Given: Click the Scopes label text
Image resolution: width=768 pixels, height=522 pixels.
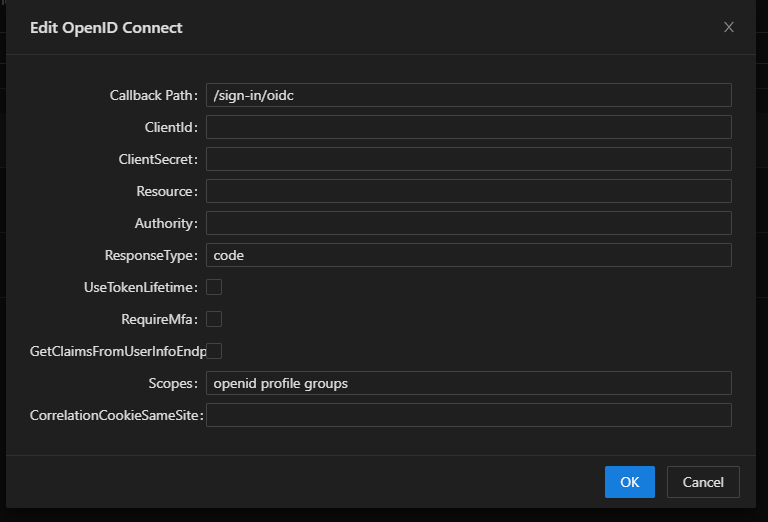Looking at the screenshot, I should [173, 384].
